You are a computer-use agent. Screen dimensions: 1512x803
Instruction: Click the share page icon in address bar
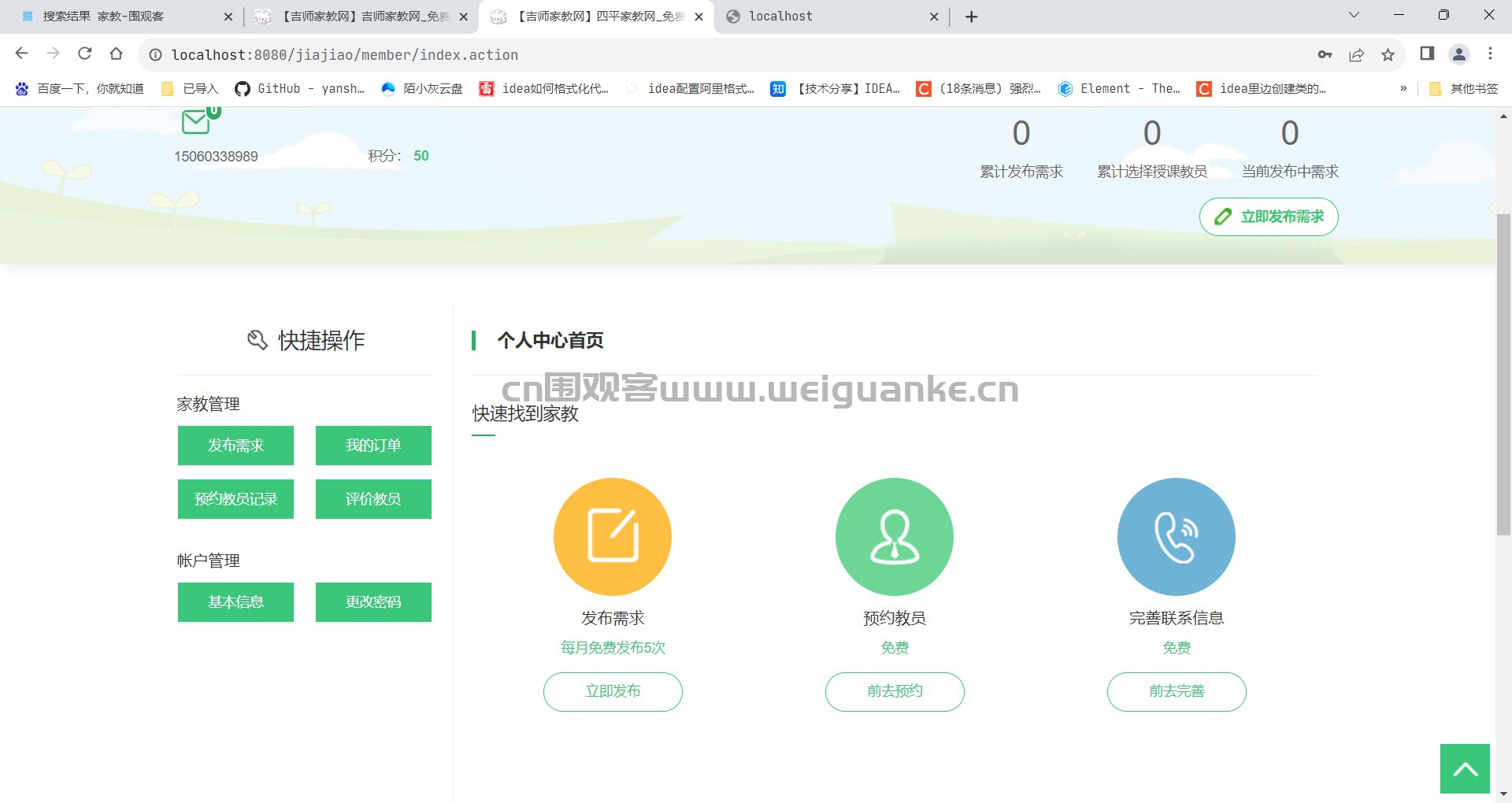1356,54
